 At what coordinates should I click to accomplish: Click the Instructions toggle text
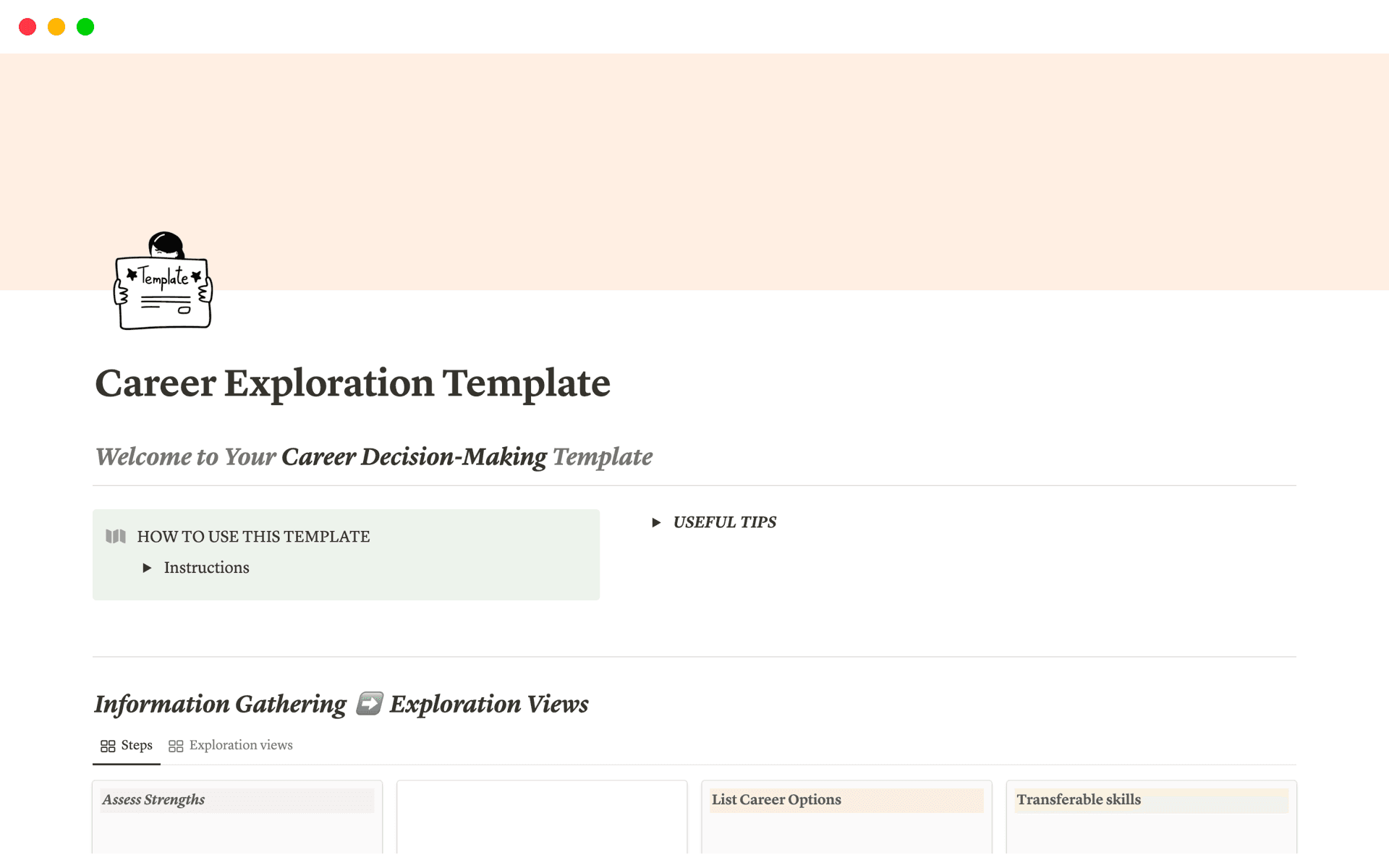206,568
